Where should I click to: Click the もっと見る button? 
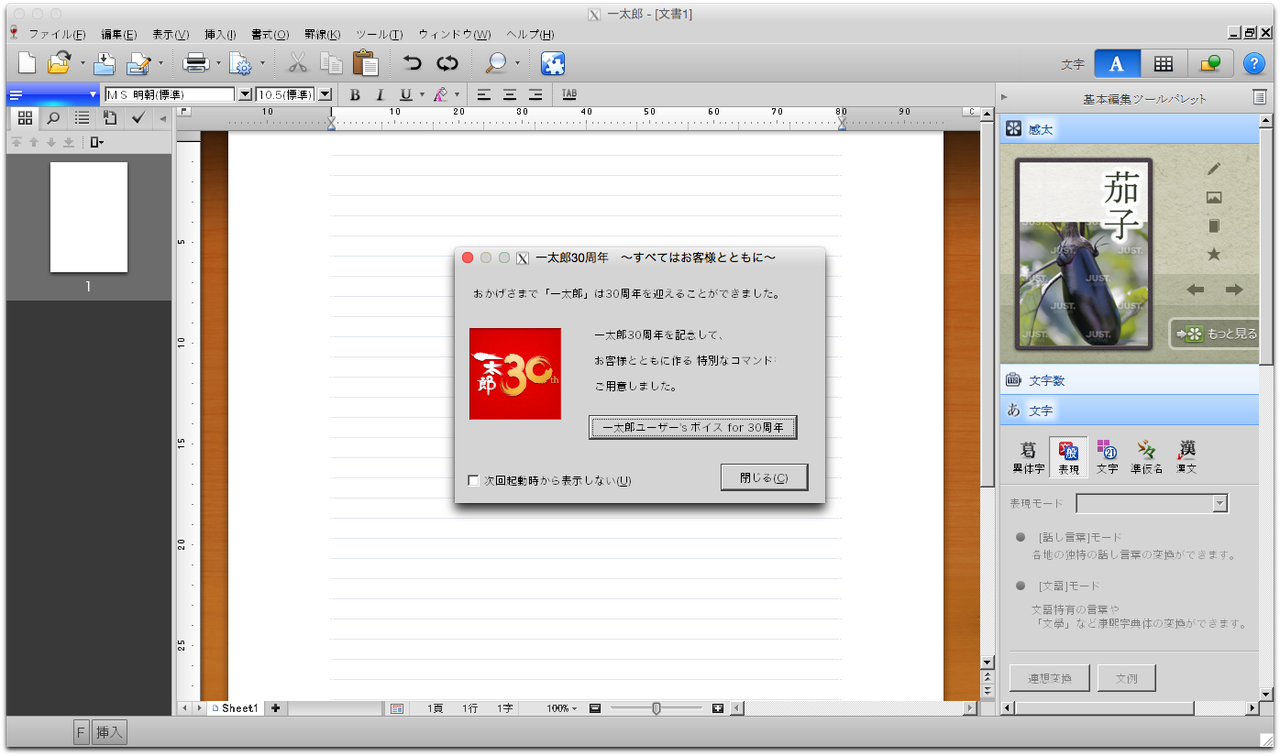click(x=1216, y=334)
